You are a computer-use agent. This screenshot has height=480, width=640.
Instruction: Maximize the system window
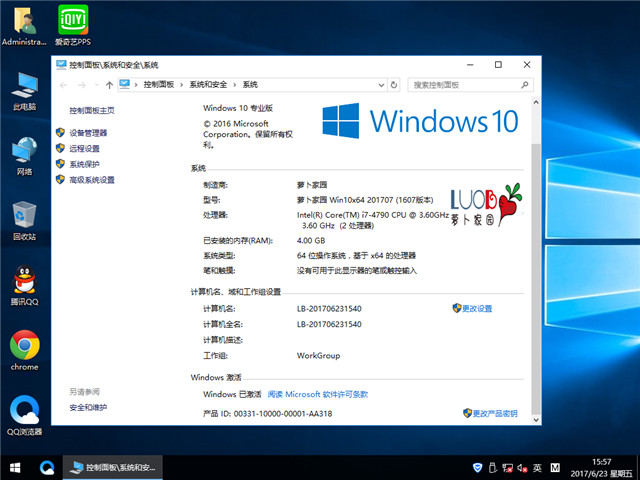click(498, 64)
